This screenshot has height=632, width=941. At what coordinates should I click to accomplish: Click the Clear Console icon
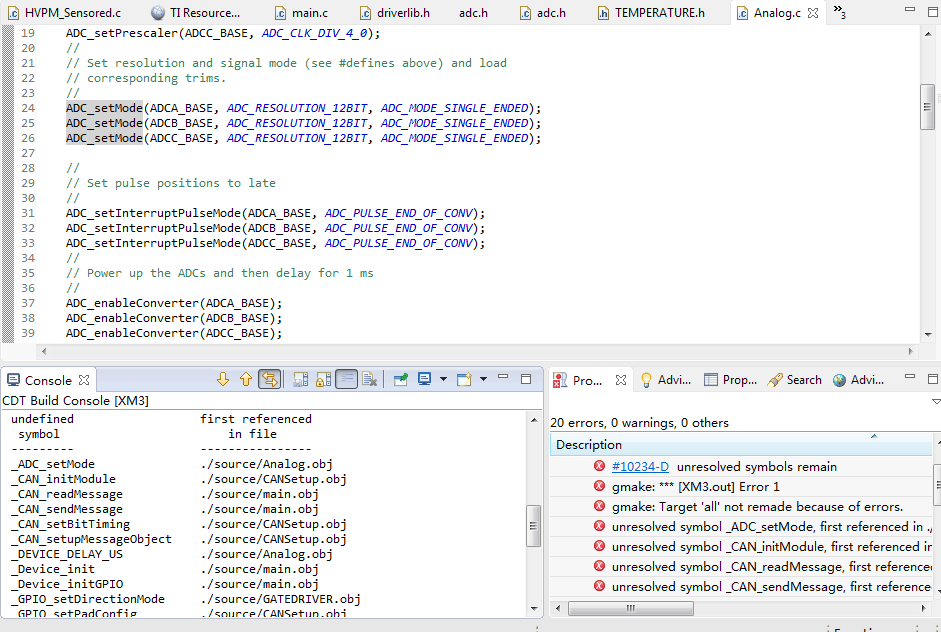pos(370,380)
